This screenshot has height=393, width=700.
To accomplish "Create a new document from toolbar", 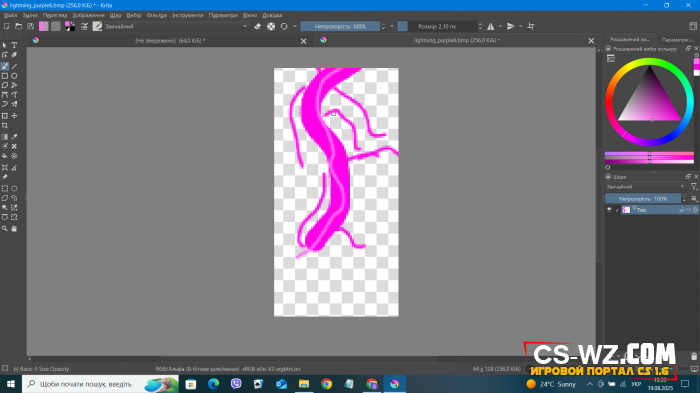I will (7, 26).
